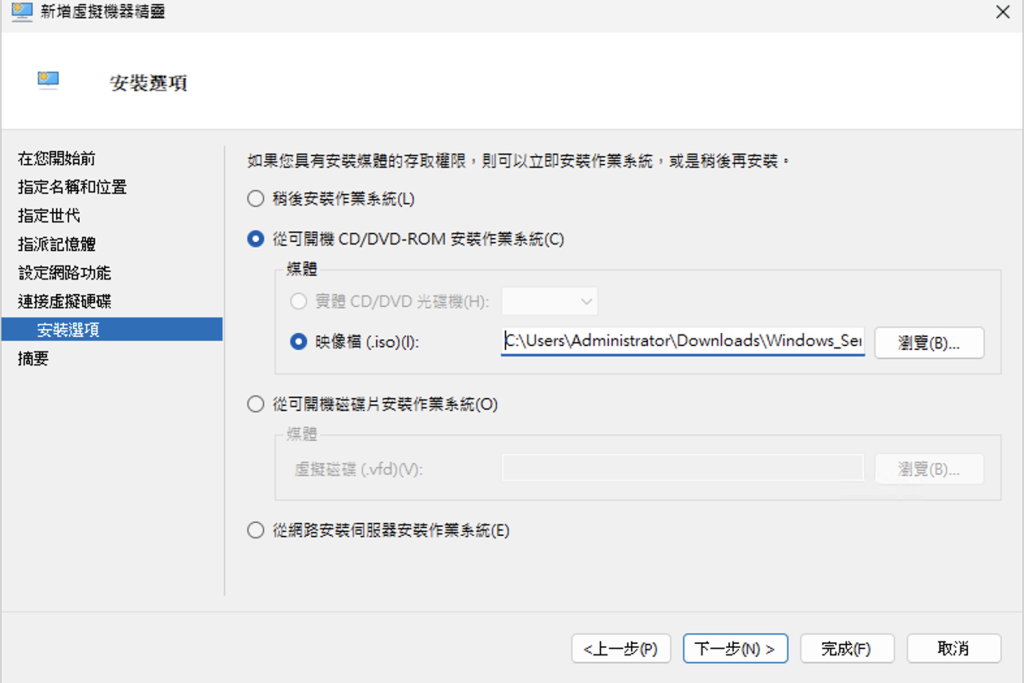
Task: Open 指定名稱和位置 wizard step
Action: 72,187
